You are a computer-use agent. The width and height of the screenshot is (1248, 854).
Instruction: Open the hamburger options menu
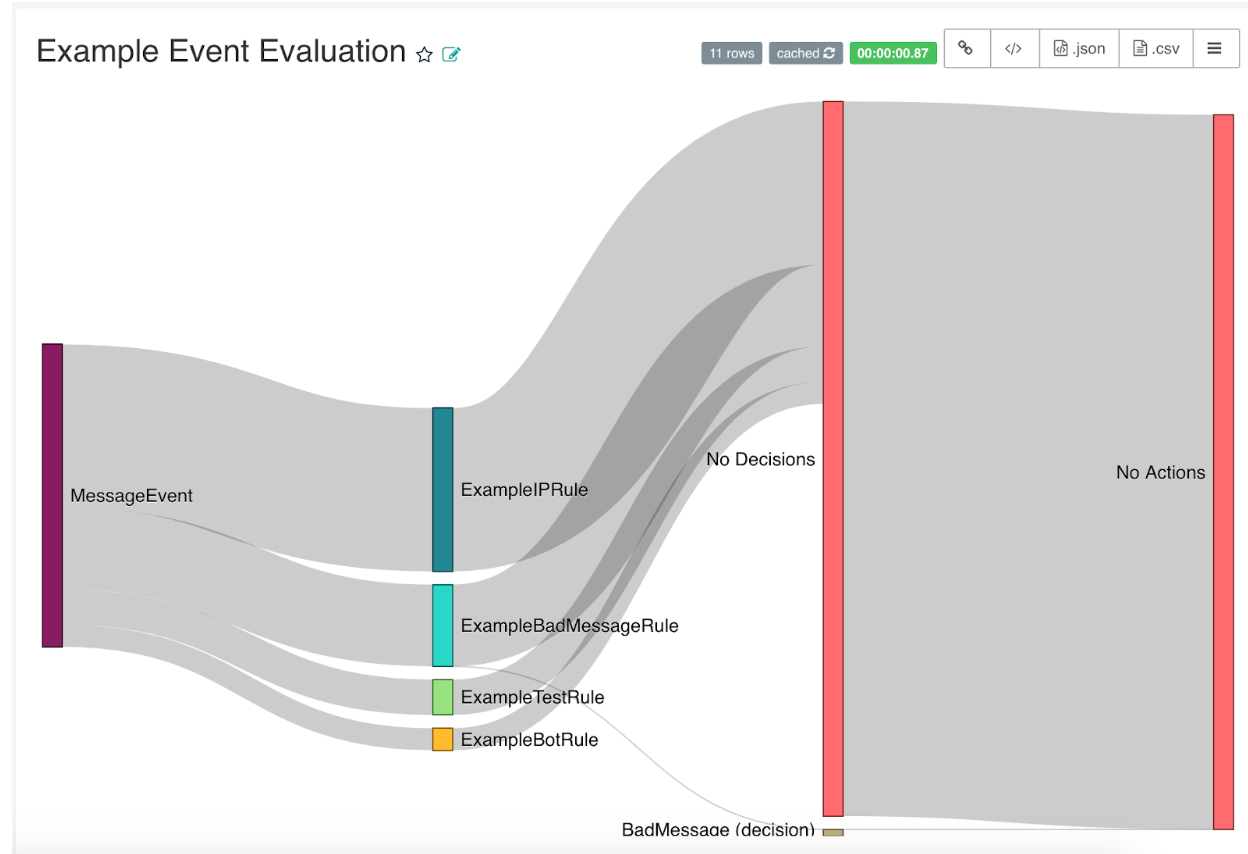coord(1214,48)
